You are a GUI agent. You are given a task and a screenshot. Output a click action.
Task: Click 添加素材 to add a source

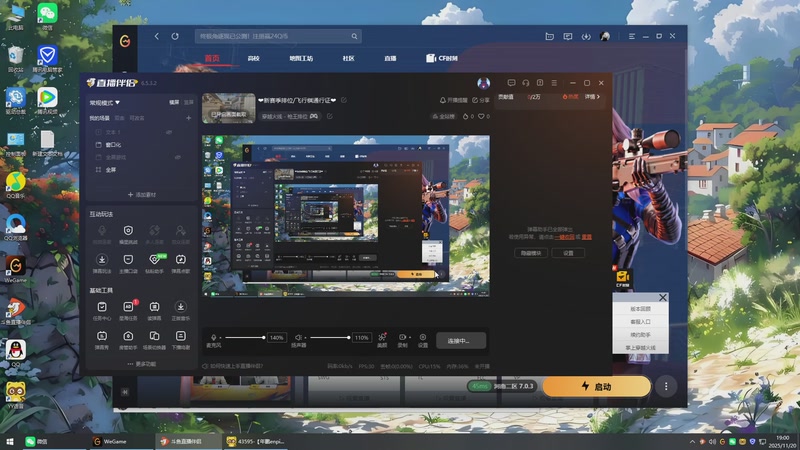pyautogui.click(x=142, y=194)
